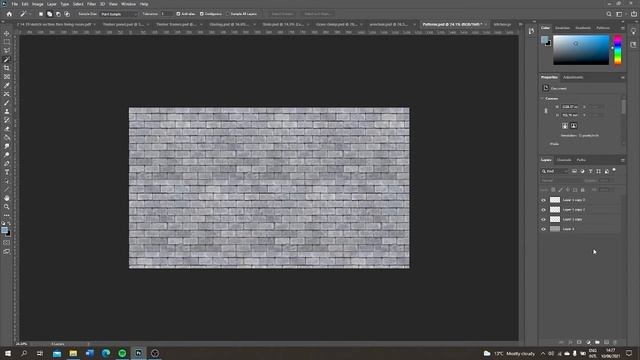The height and width of the screenshot is (360, 640).
Task: Hide the Layer 1 layer
Action: pos(543,229)
